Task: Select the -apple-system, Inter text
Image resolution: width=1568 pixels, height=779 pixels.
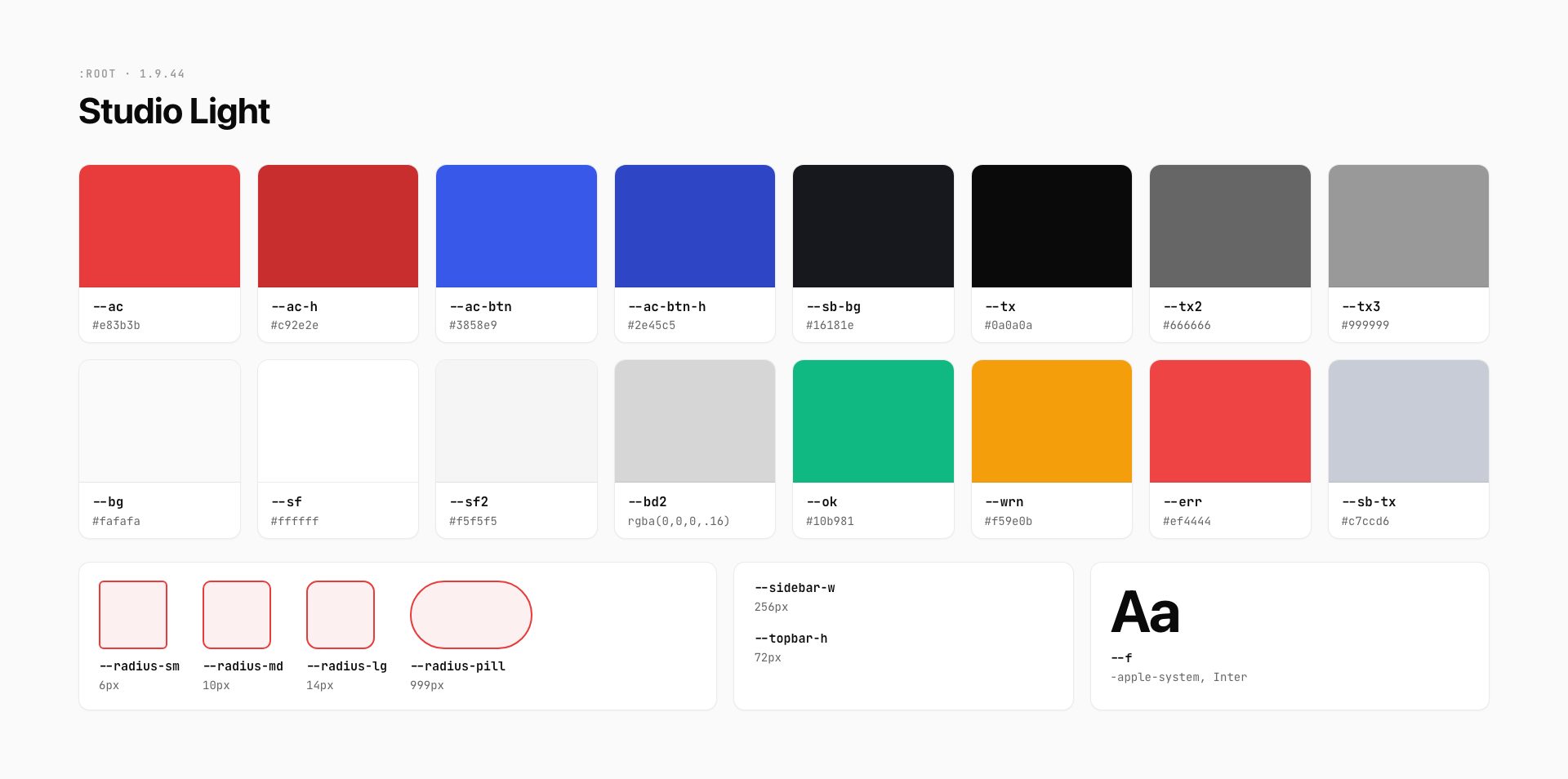Action: [1178, 678]
